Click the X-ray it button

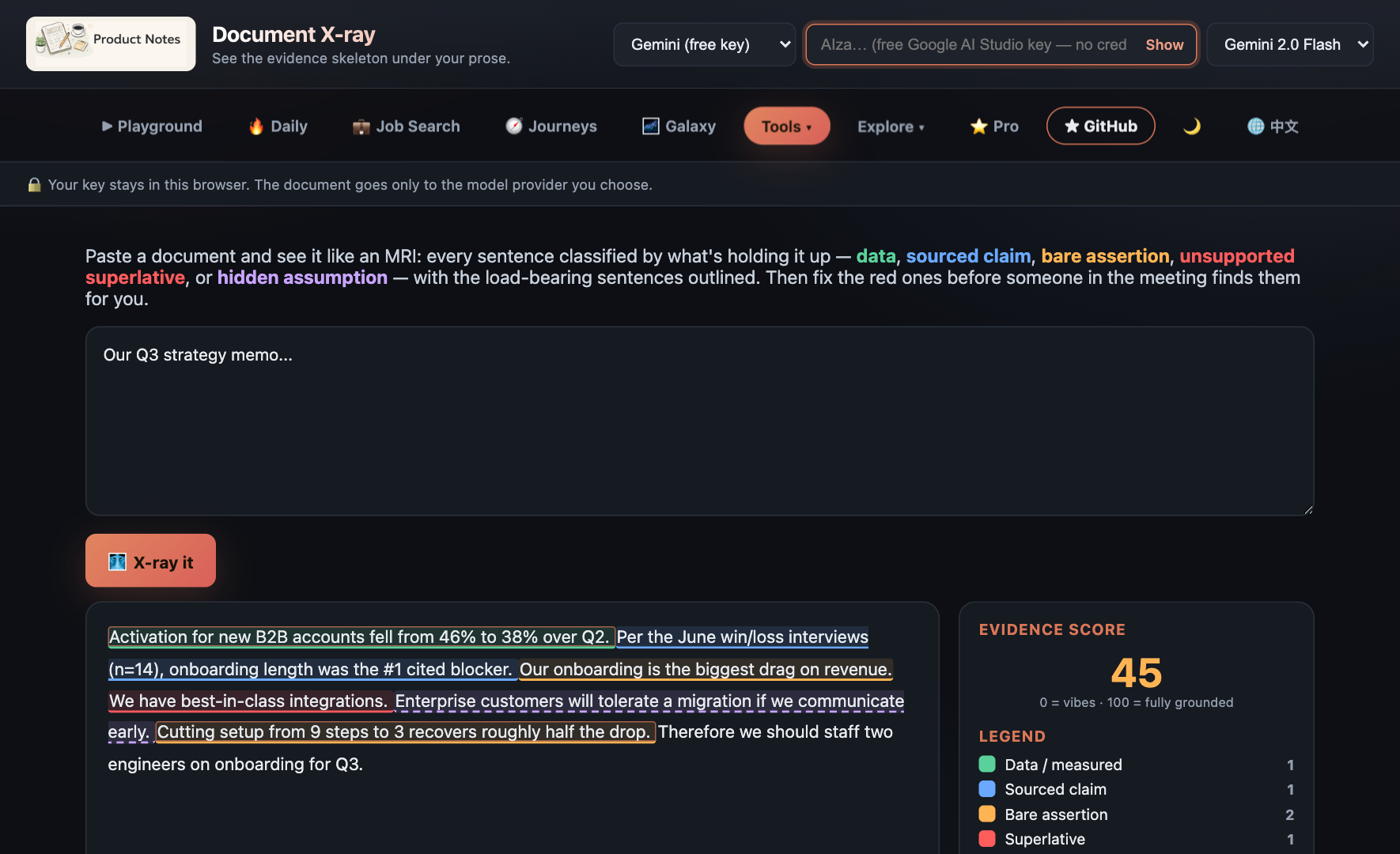150,561
